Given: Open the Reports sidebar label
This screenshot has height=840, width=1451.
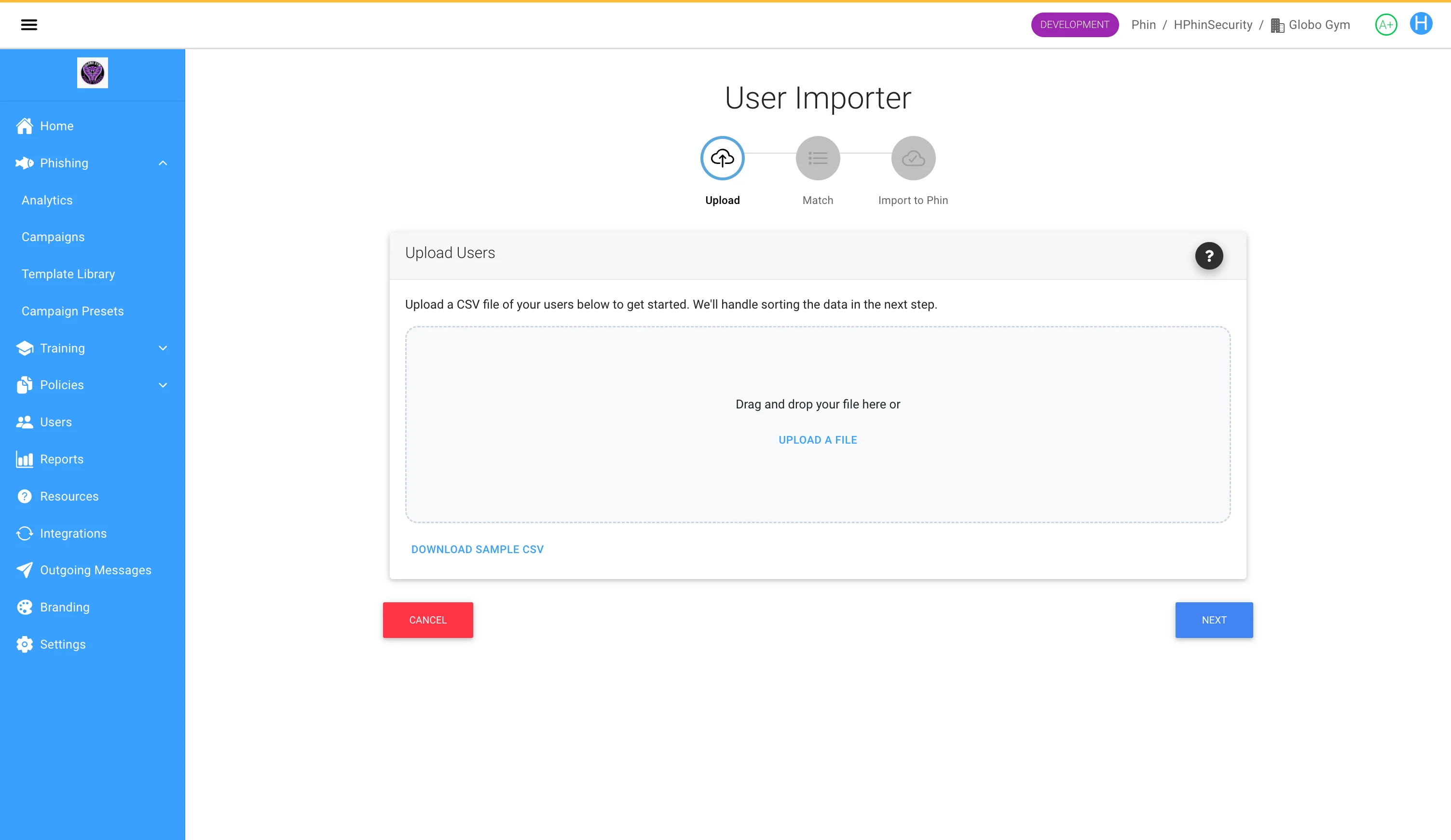Looking at the screenshot, I should [62, 460].
